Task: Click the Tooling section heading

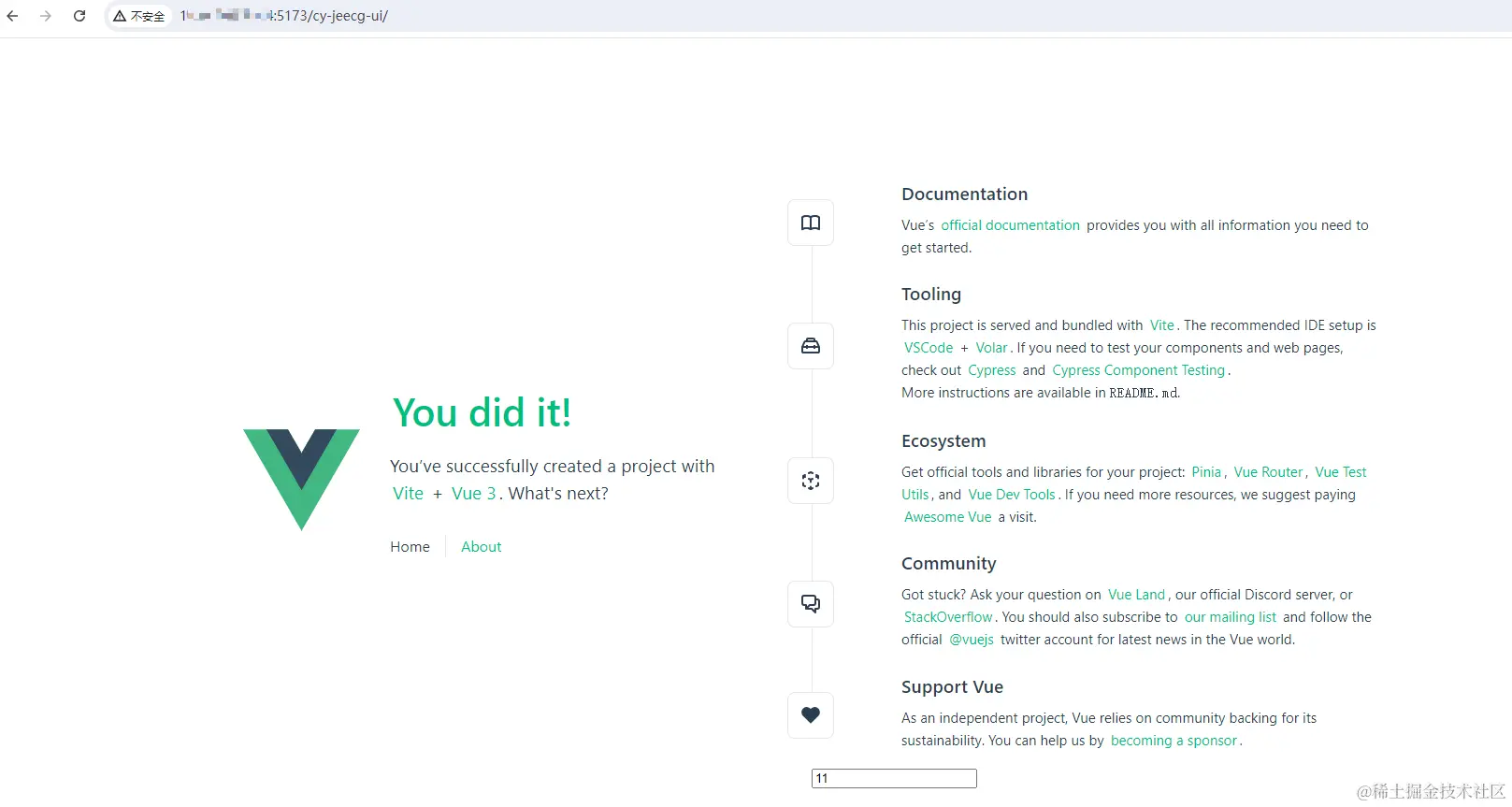Action: 931,295
